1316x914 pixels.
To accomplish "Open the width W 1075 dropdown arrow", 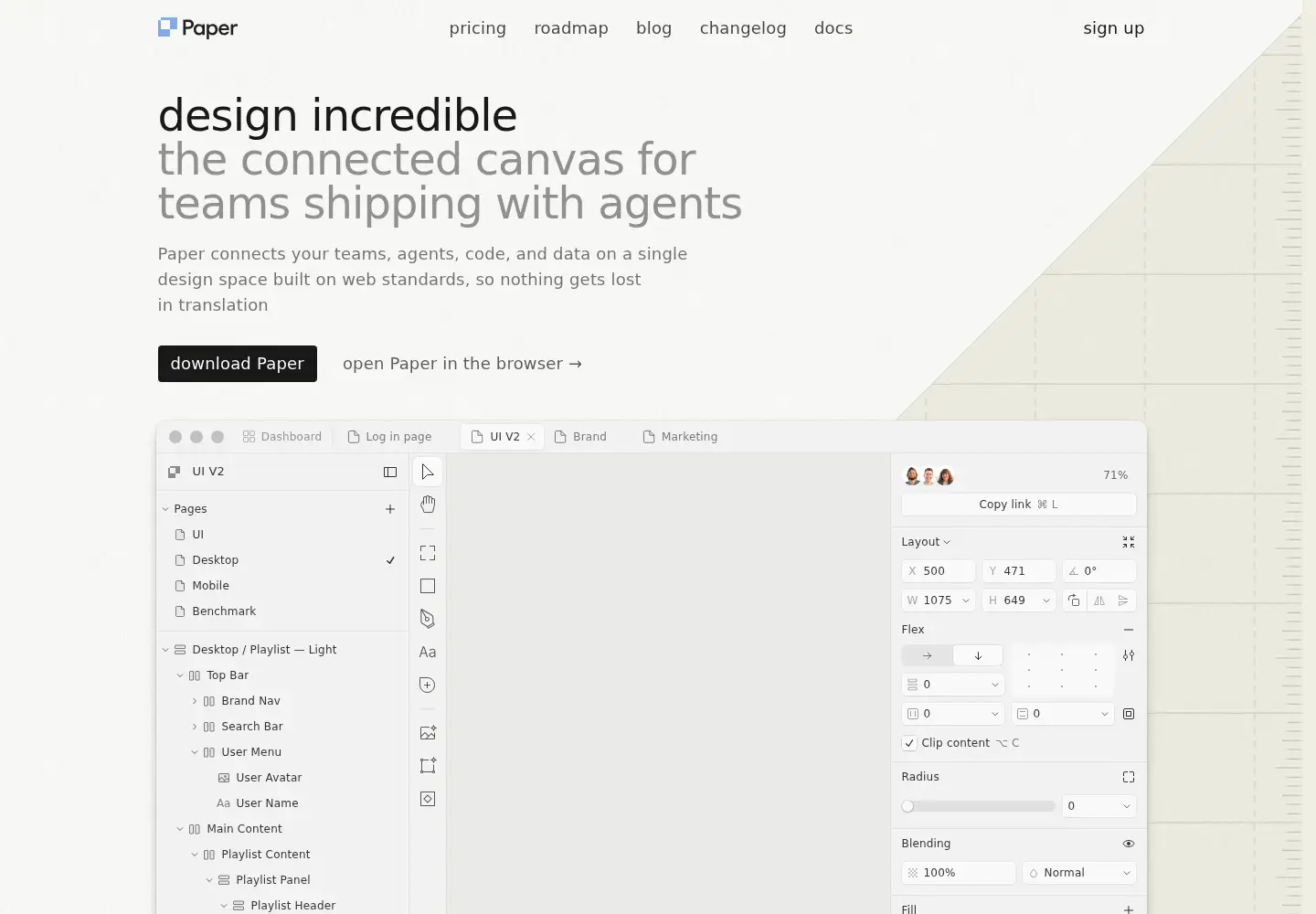I will 966,600.
